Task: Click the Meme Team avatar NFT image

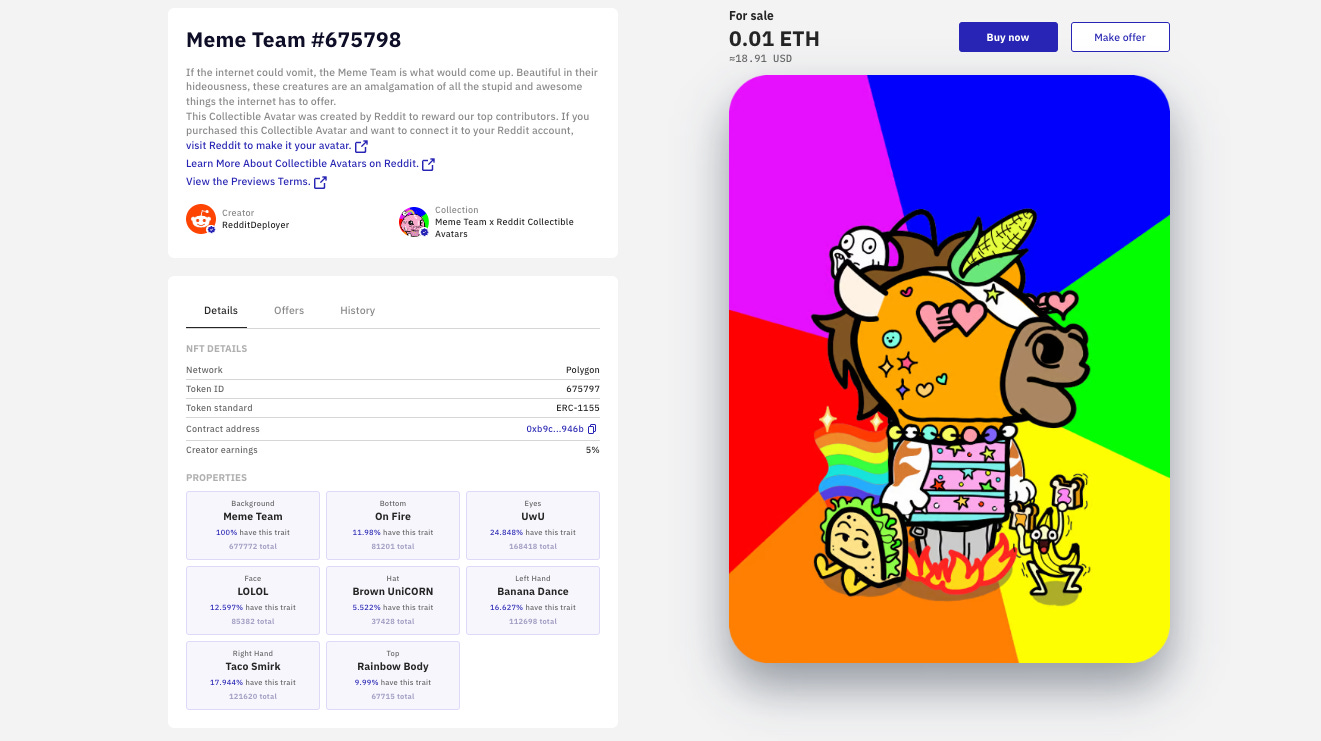Action: pyautogui.click(x=949, y=368)
